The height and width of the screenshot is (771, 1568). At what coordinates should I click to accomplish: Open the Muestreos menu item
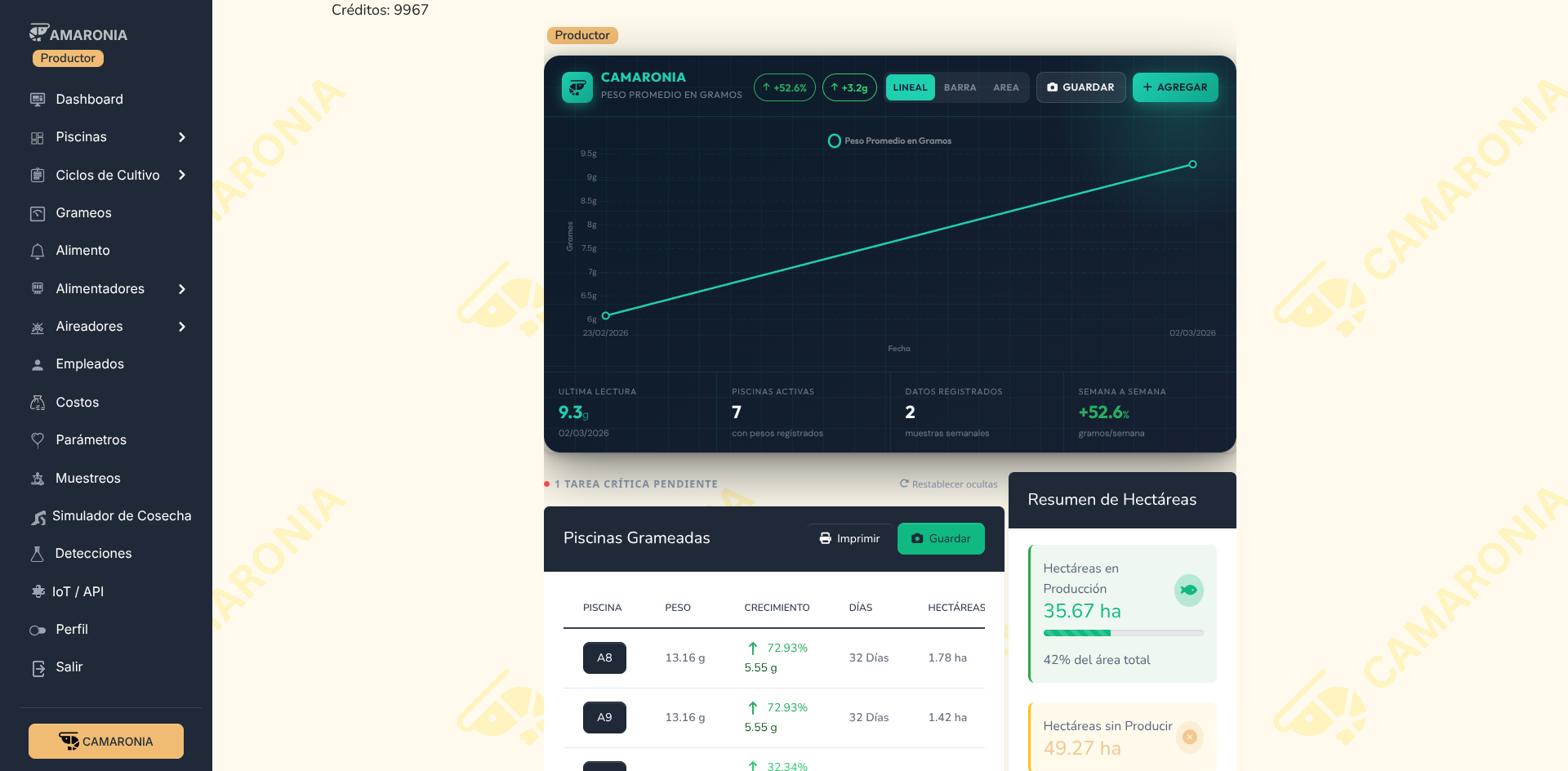click(x=87, y=479)
